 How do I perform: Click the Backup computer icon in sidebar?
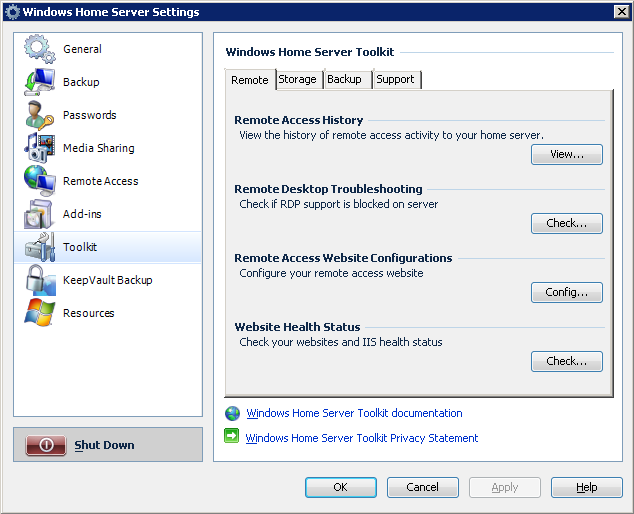click(x=39, y=82)
